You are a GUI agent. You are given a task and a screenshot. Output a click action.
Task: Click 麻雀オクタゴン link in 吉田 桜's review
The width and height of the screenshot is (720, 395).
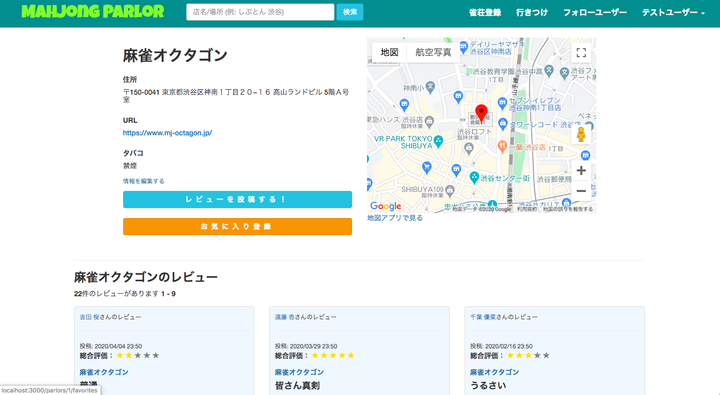[104, 372]
